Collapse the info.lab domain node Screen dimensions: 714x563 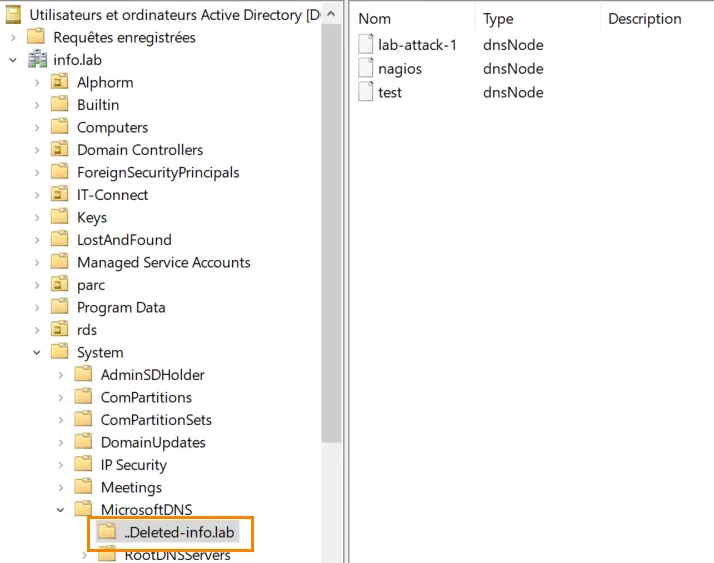pos(13,60)
